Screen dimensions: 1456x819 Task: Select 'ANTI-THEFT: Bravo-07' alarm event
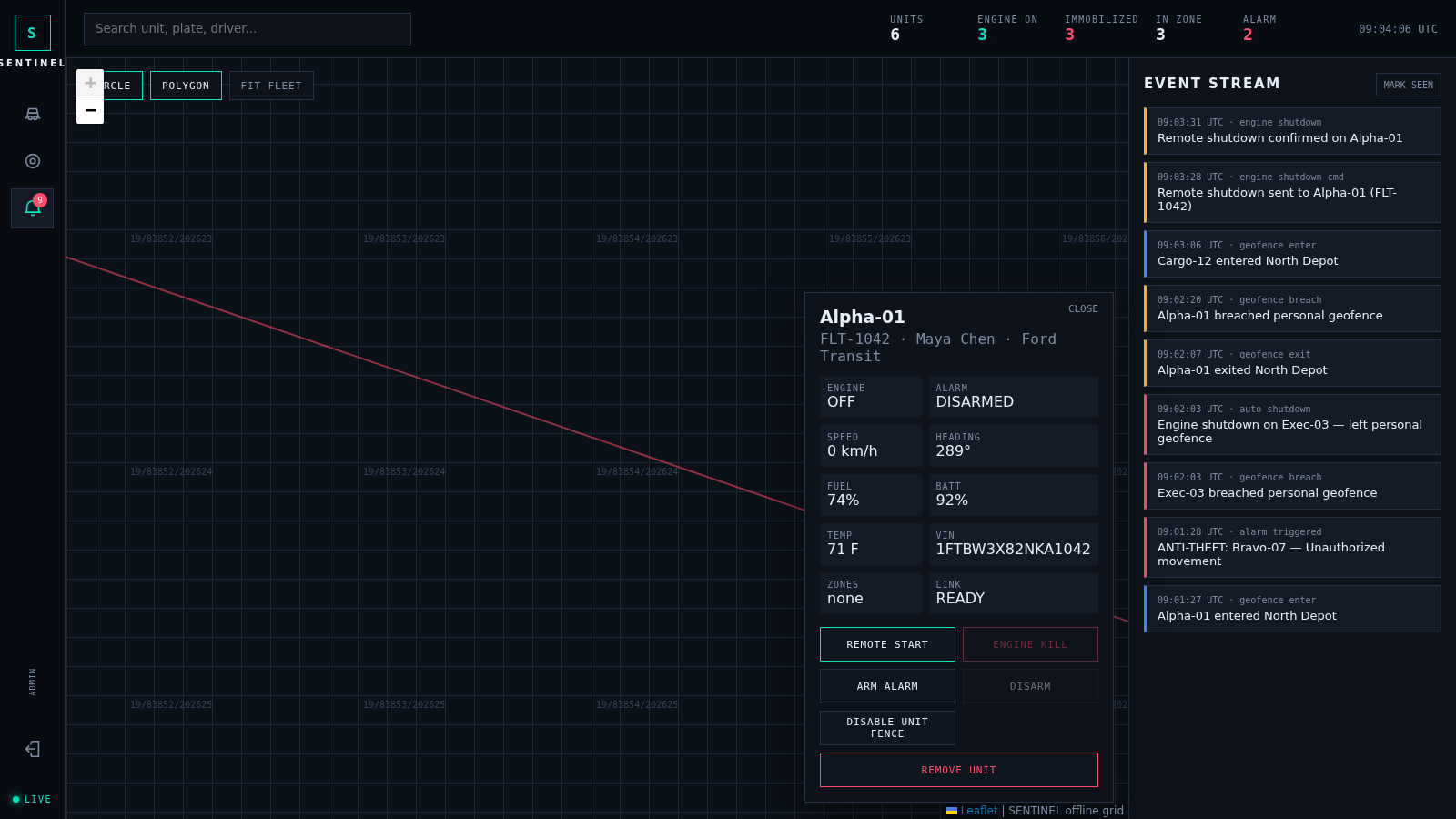point(1292,547)
